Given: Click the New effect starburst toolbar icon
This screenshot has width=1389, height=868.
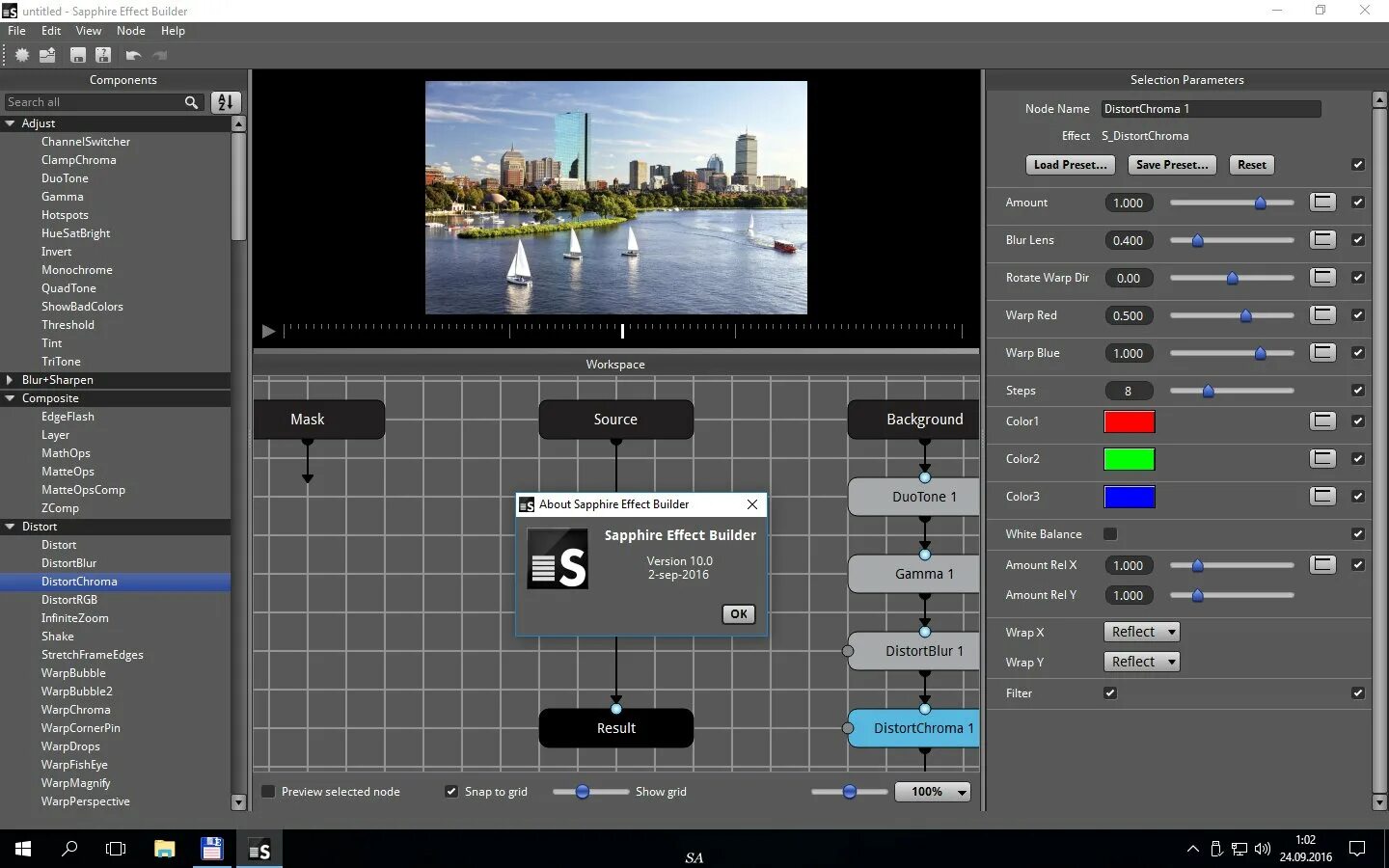Looking at the screenshot, I should point(21,56).
